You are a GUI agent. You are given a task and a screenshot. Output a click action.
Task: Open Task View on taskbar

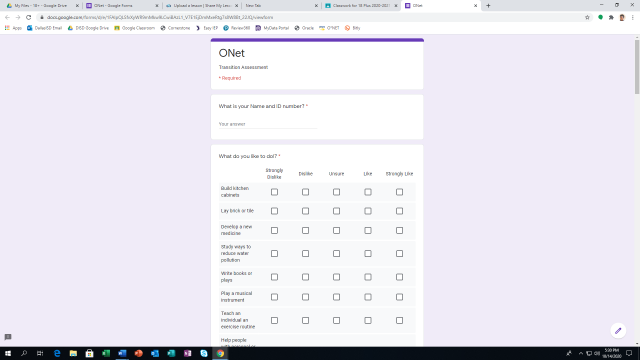point(40,353)
